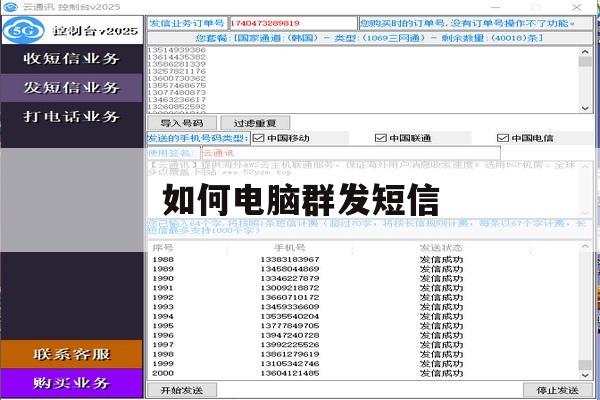The height and width of the screenshot is (400, 600).
Task: Click the number list scroll-up arrow
Action: point(585,52)
